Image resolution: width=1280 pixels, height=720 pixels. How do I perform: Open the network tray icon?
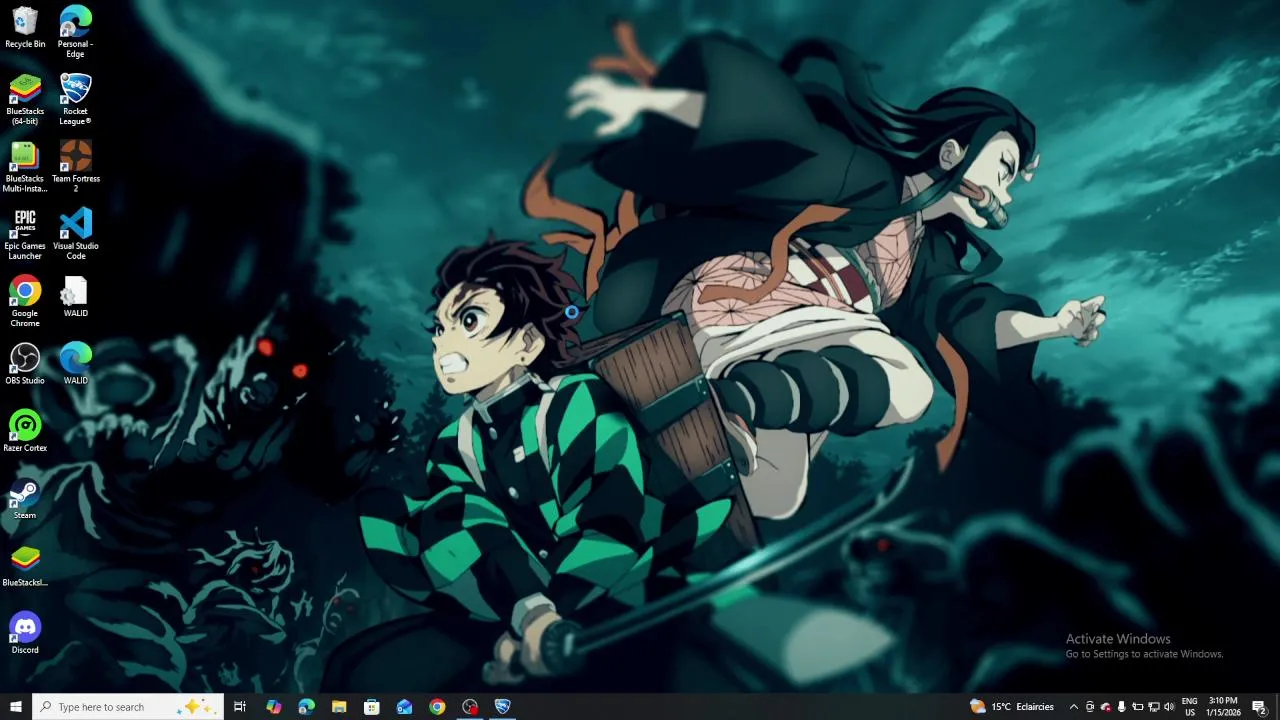pyautogui.click(x=1154, y=707)
